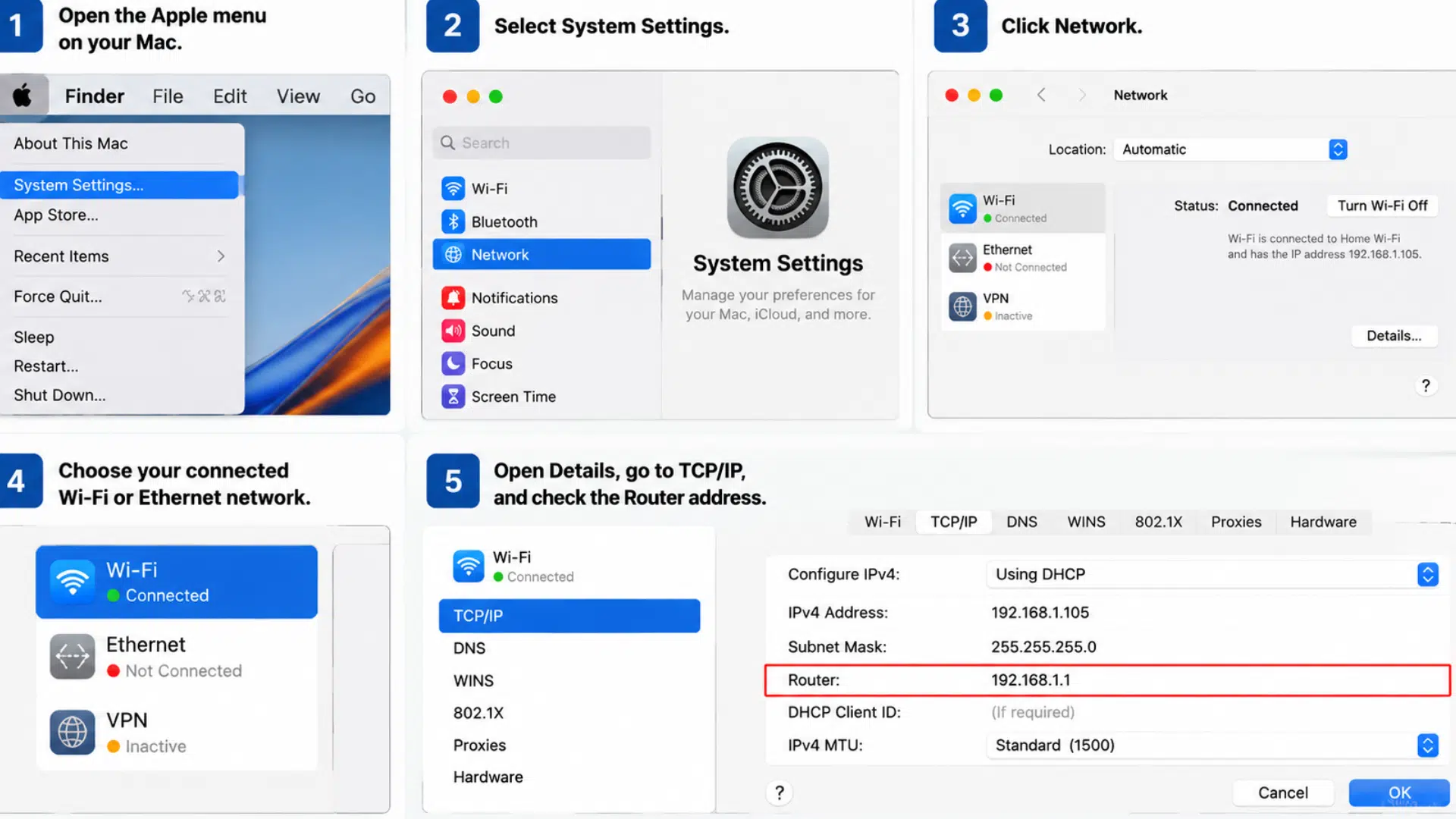
Task: Click the Turn Wi-Fi Off button
Action: [1382, 206]
